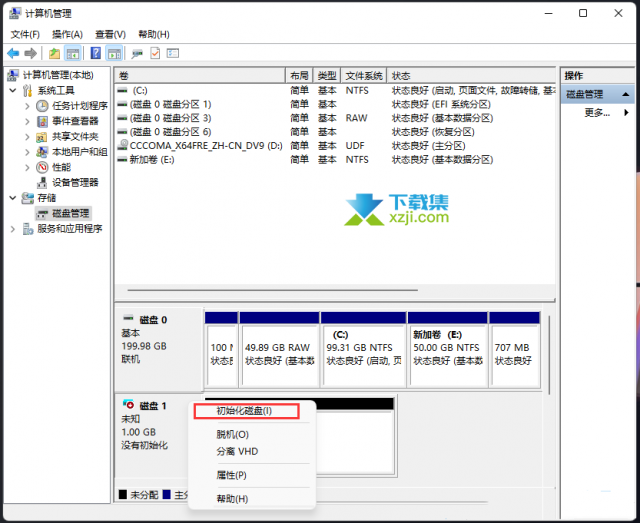Select the 707 MB recovery partition block

point(515,350)
